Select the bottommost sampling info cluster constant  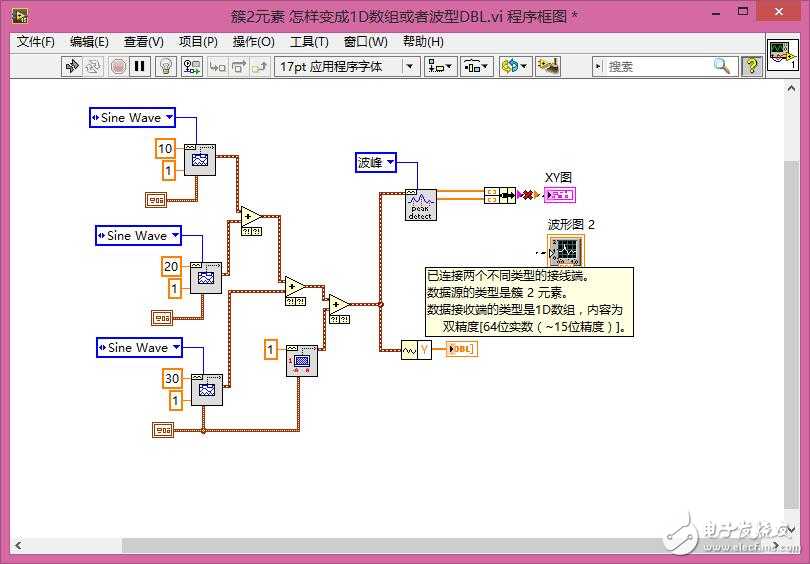(x=163, y=430)
